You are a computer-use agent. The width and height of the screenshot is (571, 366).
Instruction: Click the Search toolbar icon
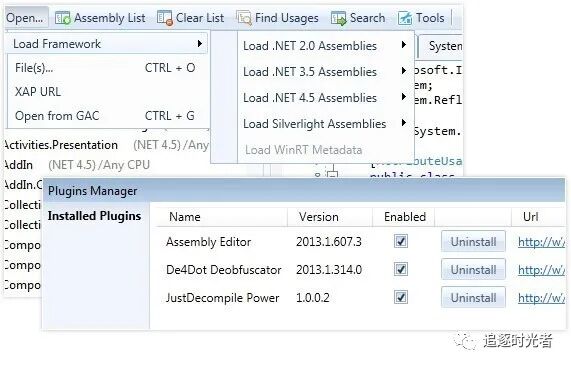click(x=339, y=18)
